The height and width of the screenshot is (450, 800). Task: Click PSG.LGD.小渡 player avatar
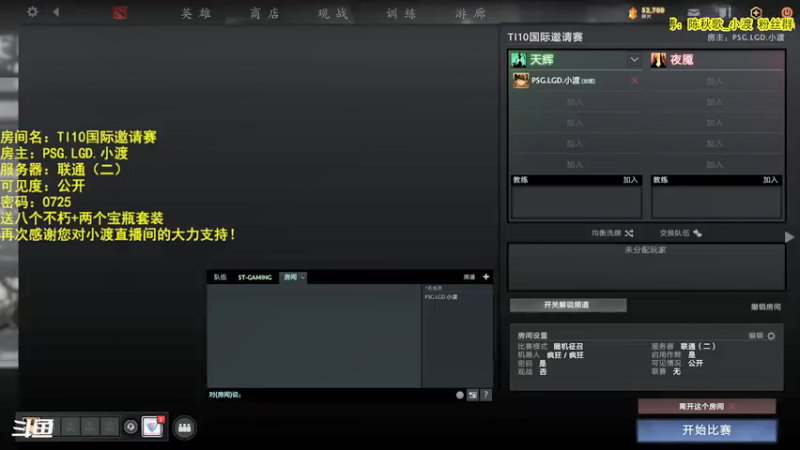520,81
